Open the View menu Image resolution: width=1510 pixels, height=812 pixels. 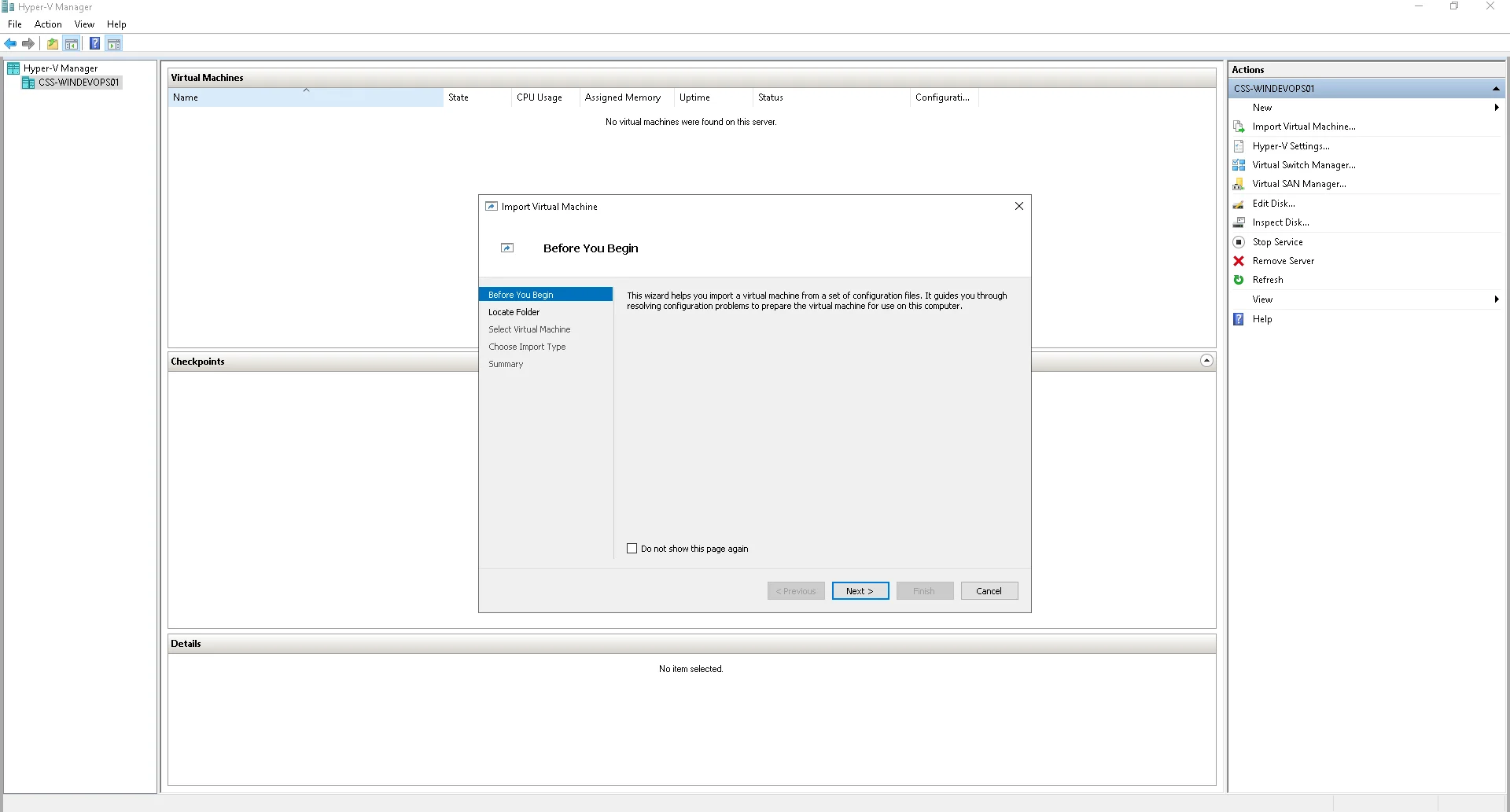(x=84, y=24)
